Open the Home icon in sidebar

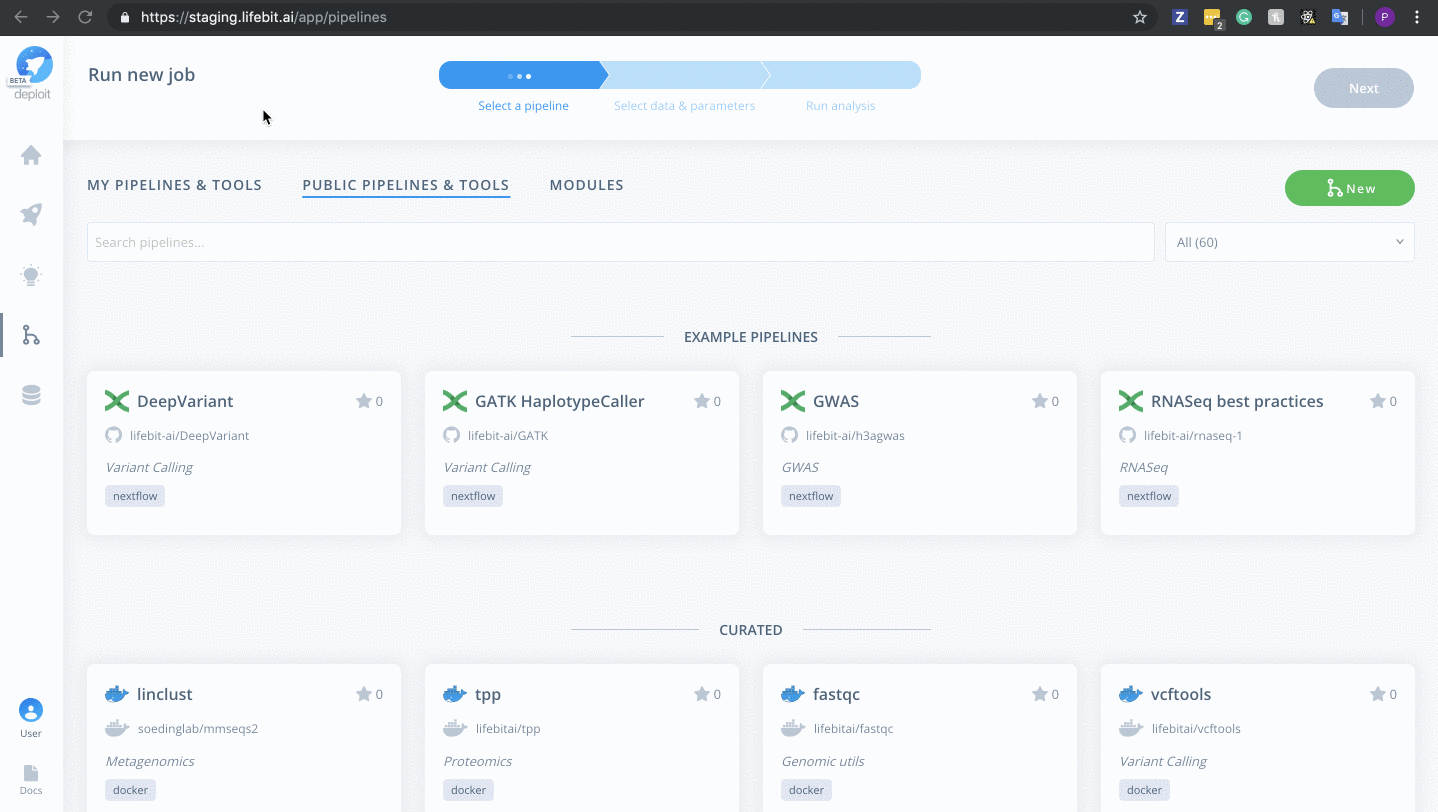pos(31,155)
